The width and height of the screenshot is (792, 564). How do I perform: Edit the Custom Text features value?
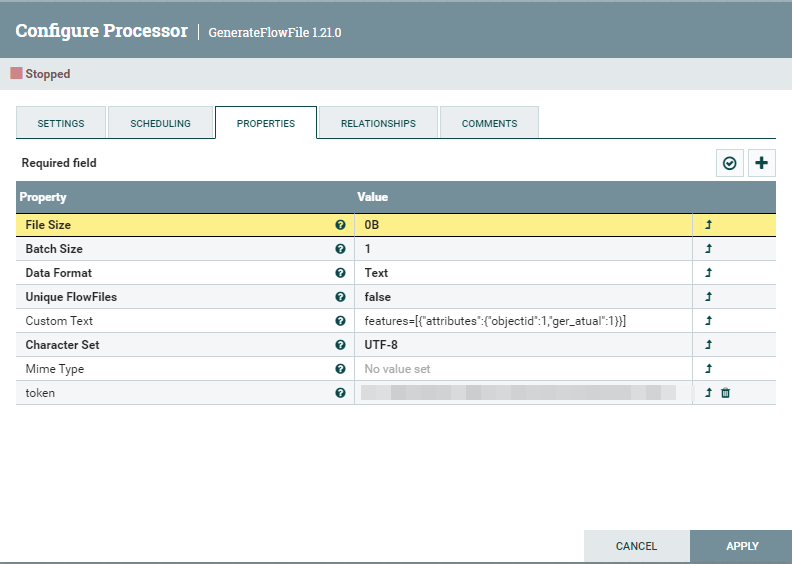pos(523,321)
